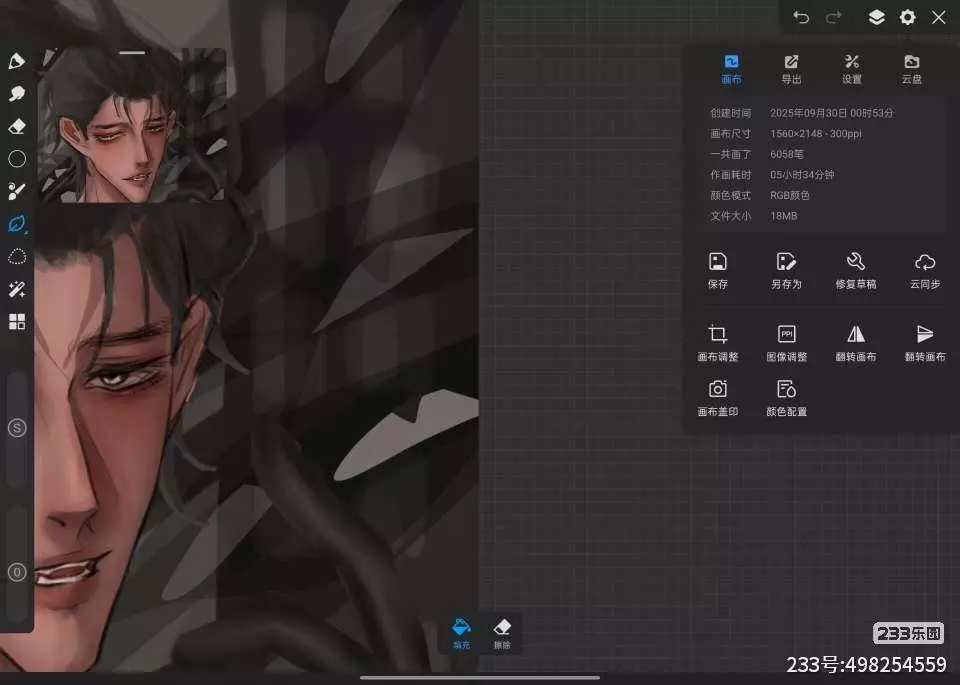
Task: Open the gear settings menu
Action: pos(908,17)
